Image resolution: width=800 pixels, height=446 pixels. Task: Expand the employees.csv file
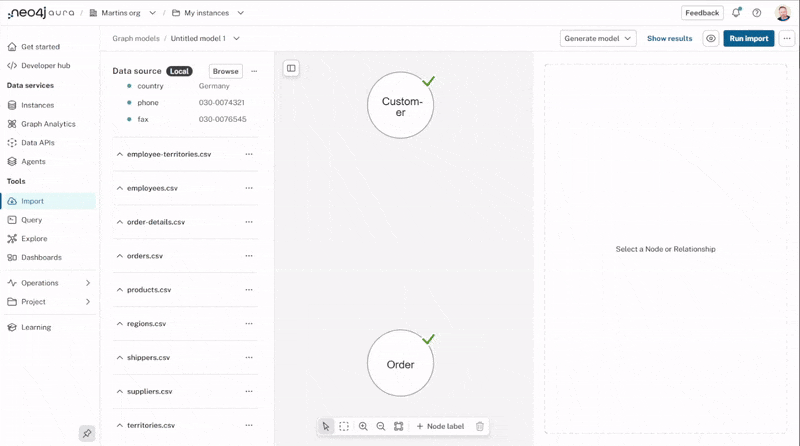[x=119, y=188]
